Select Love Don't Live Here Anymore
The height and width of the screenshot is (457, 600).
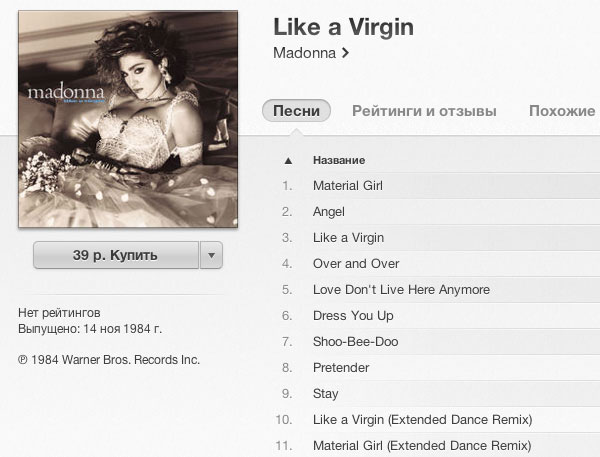437,290
